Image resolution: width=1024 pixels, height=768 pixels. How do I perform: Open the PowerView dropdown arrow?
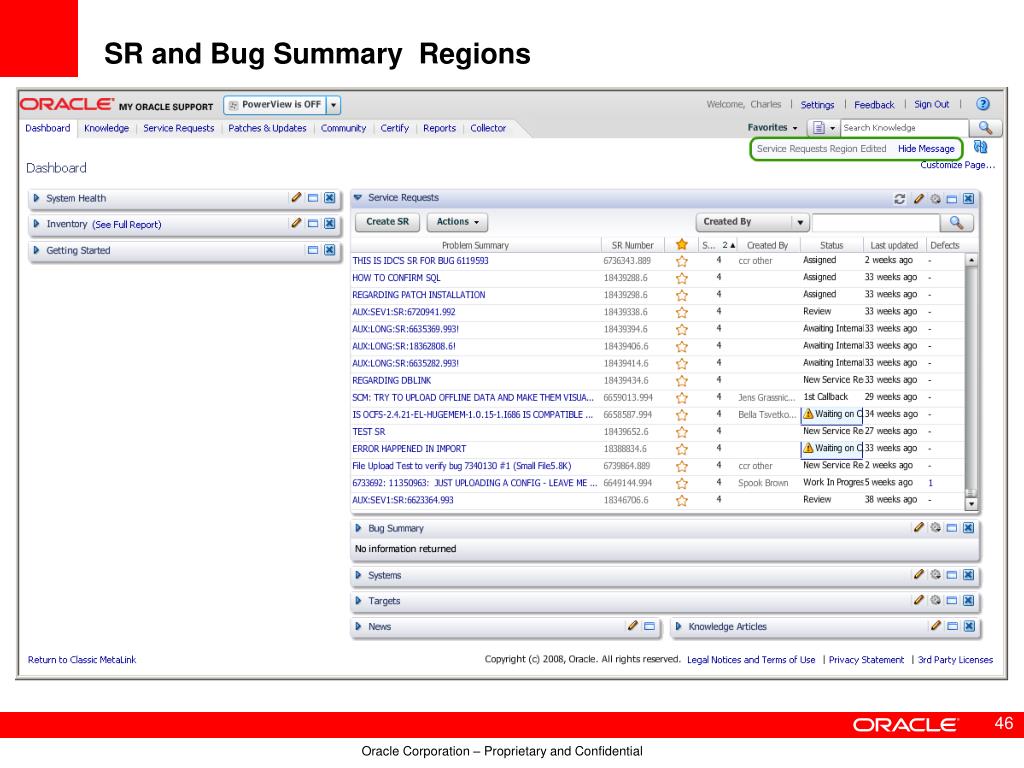pyautogui.click(x=334, y=104)
